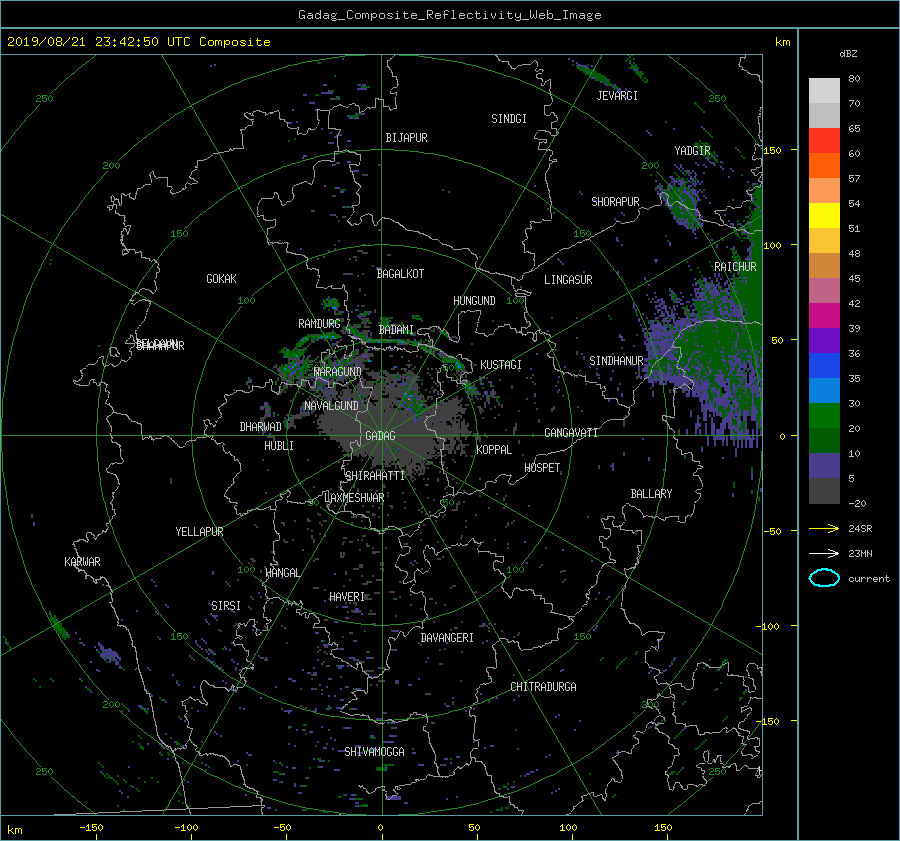Click the SIRSI city label
The height and width of the screenshot is (841, 900).
(x=226, y=606)
